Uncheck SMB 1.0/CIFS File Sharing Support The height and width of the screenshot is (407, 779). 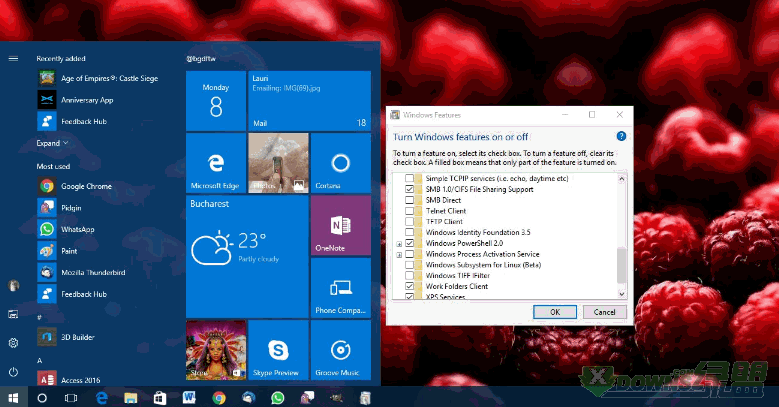409,189
